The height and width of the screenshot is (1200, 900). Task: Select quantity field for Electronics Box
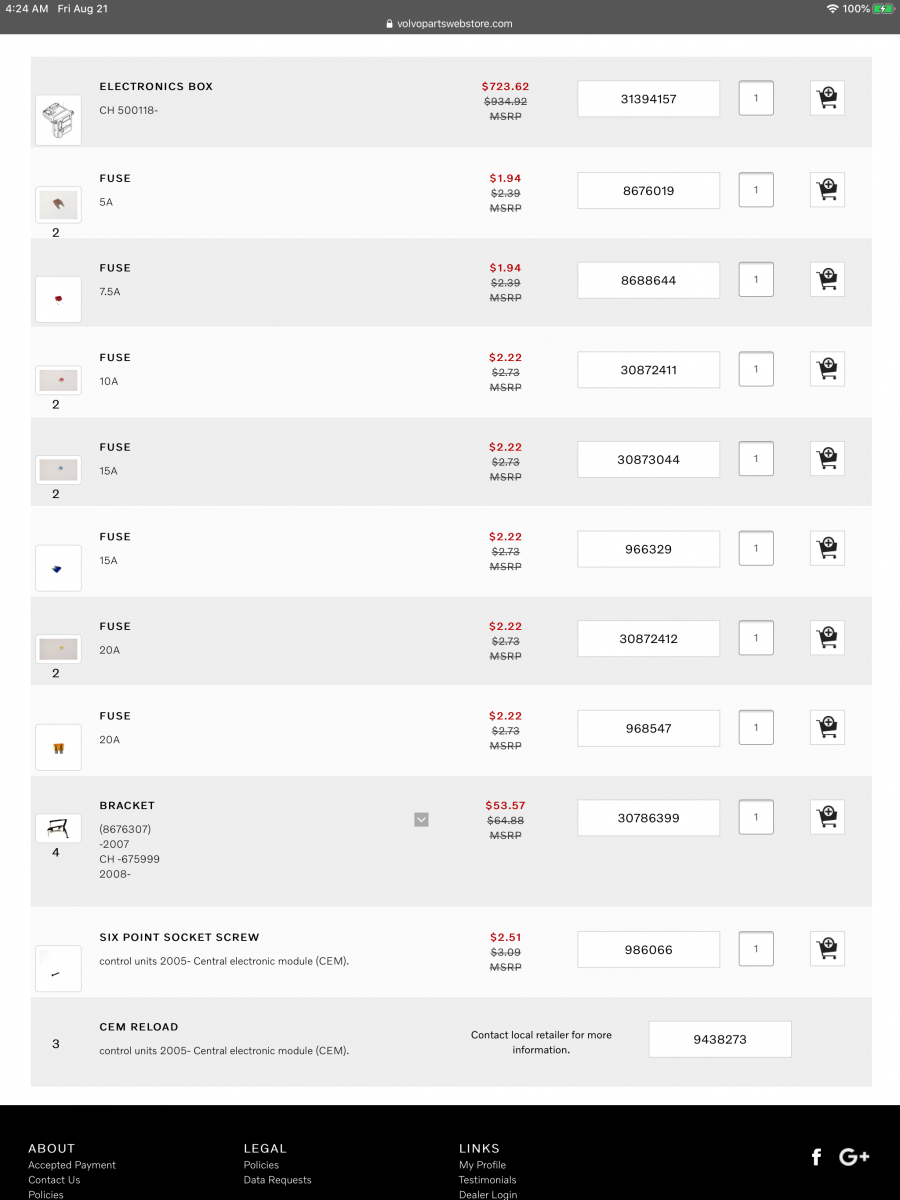pyautogui.click(x=756, y=98)
